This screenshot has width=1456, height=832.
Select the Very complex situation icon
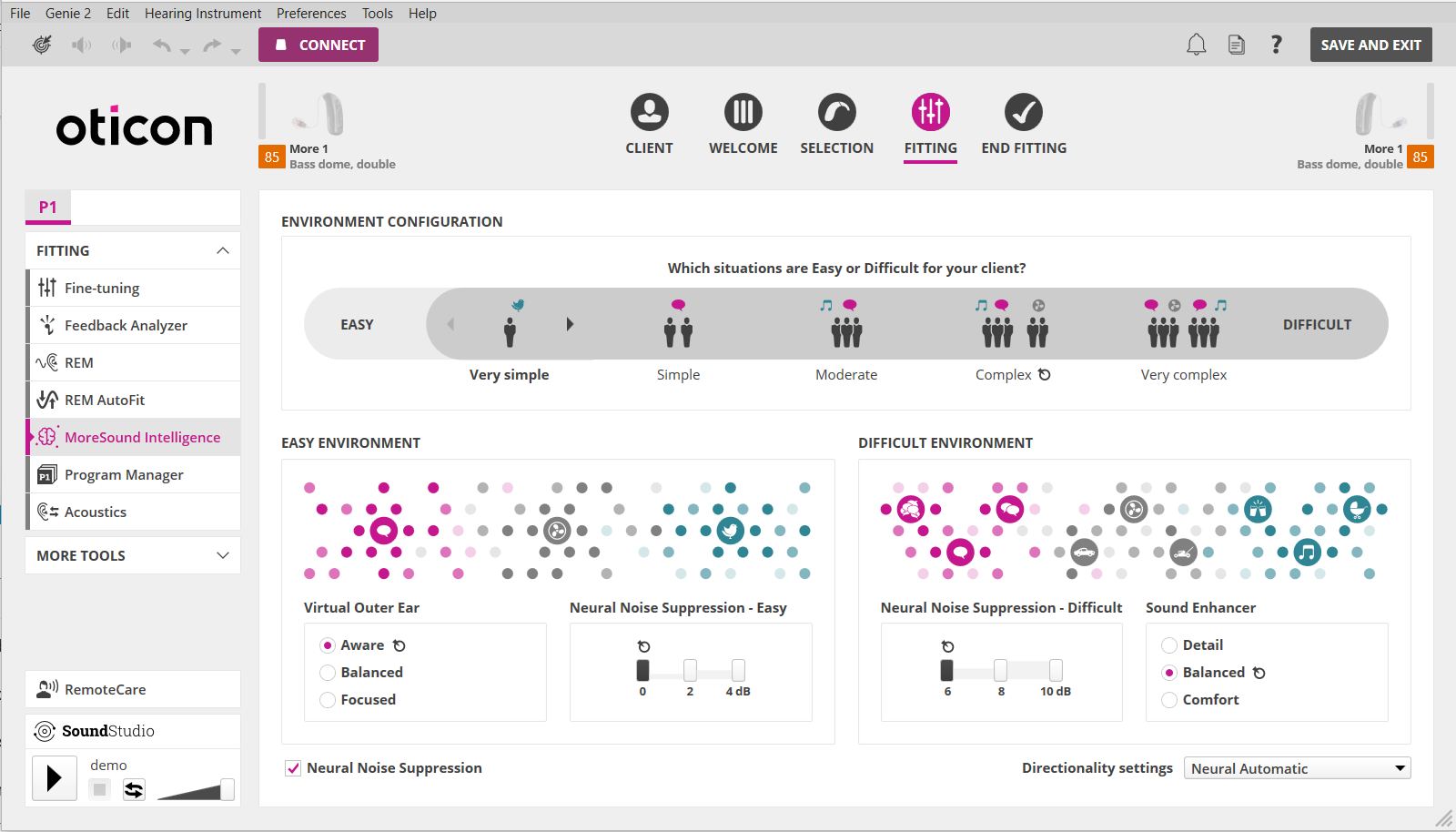click(x=1184, y=326)
